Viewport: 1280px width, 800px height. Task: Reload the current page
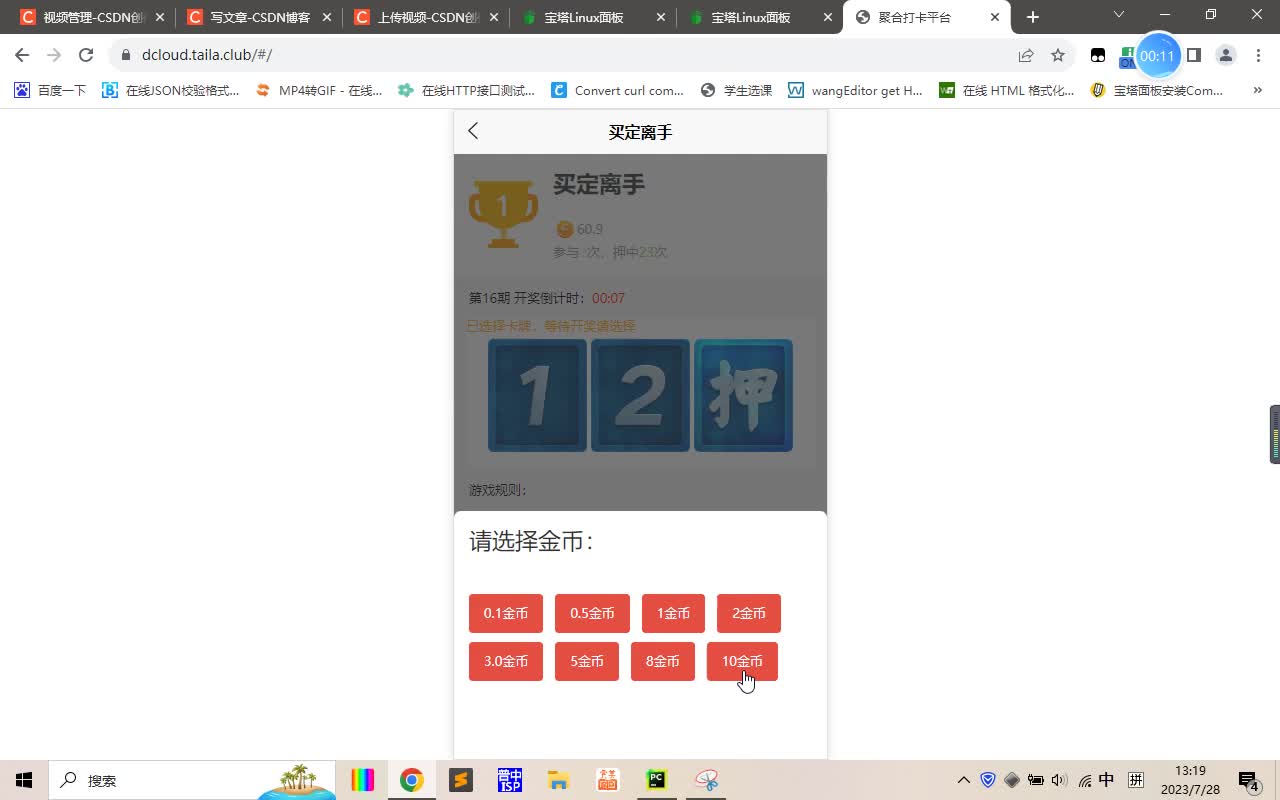(x=86, y=55)
